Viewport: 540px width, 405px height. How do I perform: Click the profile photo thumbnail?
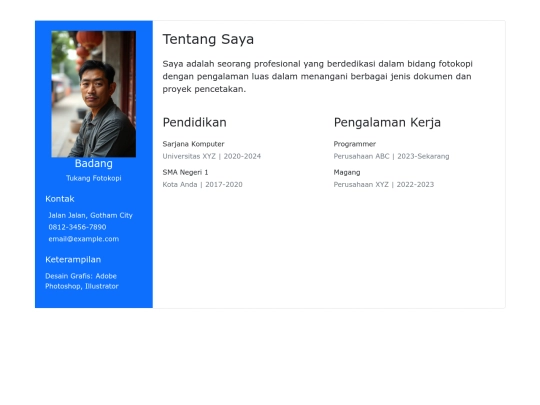pos(94,94)
